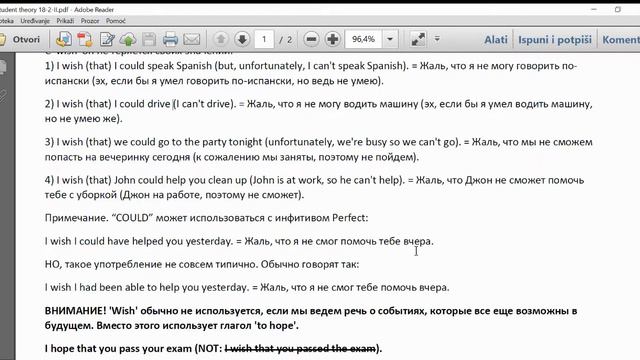
Task: Click the email envelope icon
Action: (x=191, y=39)
